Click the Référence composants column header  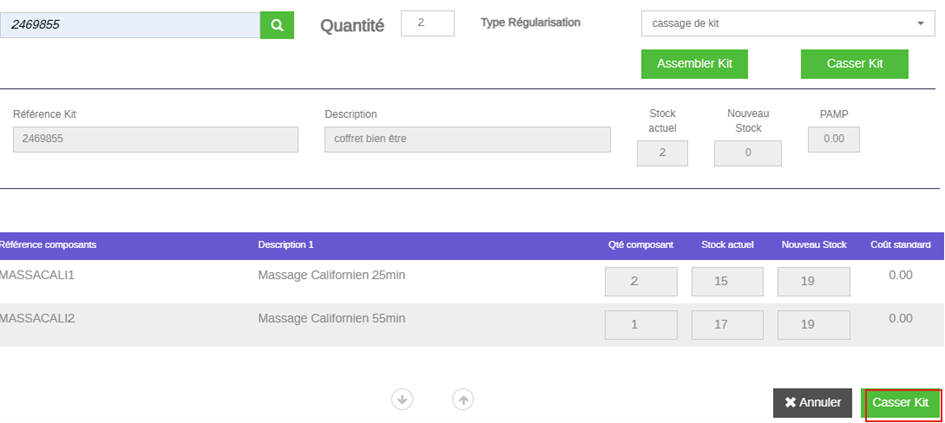(48, 245)
